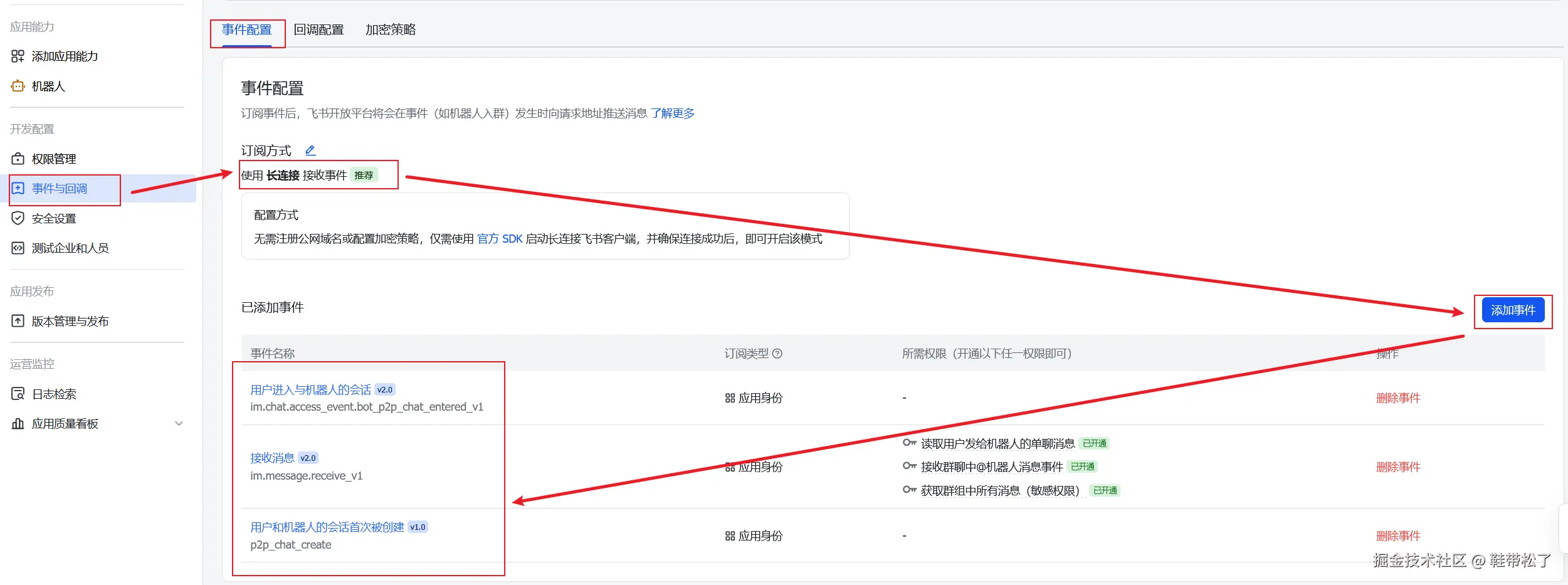The image size is (1568, 585).
Task: Delete the 接收消息 event via 删除事件
Action: coord(1399,466)
